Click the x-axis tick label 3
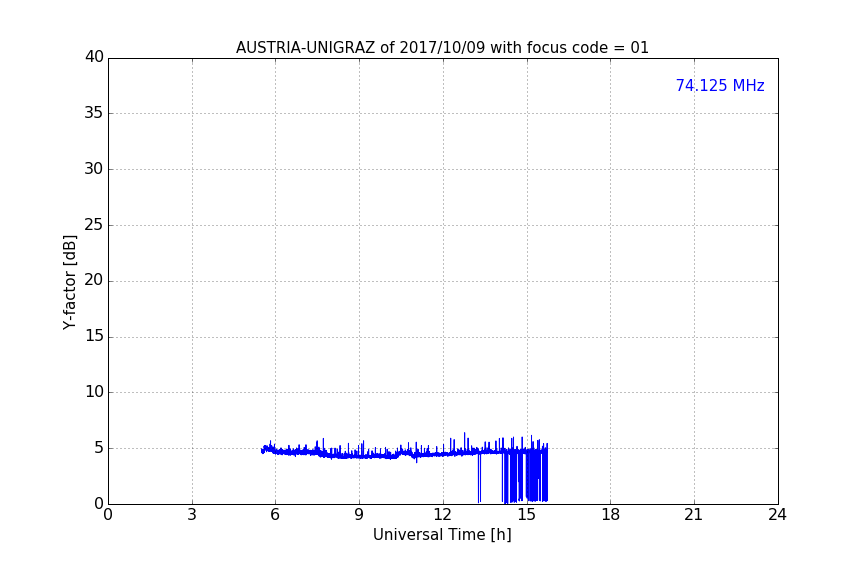The image size is (864, 576). pyautogui.click(x=192, y=515)
